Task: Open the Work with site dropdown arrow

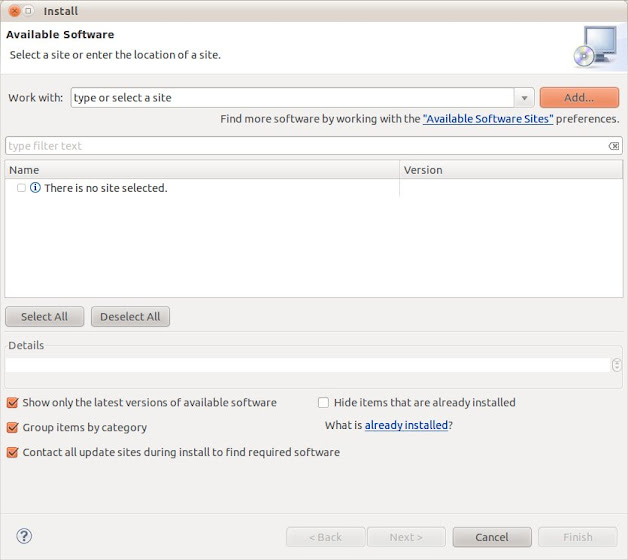Action: [524, 98]
